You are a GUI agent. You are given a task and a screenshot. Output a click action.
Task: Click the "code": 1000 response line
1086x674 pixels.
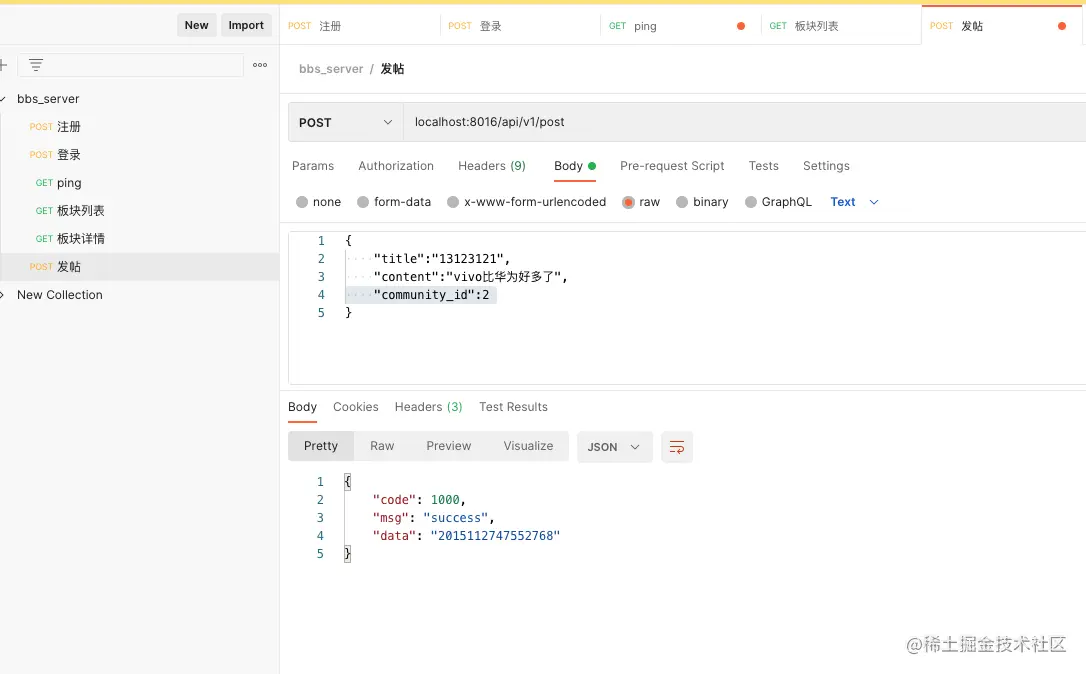(x=419, y=500)
